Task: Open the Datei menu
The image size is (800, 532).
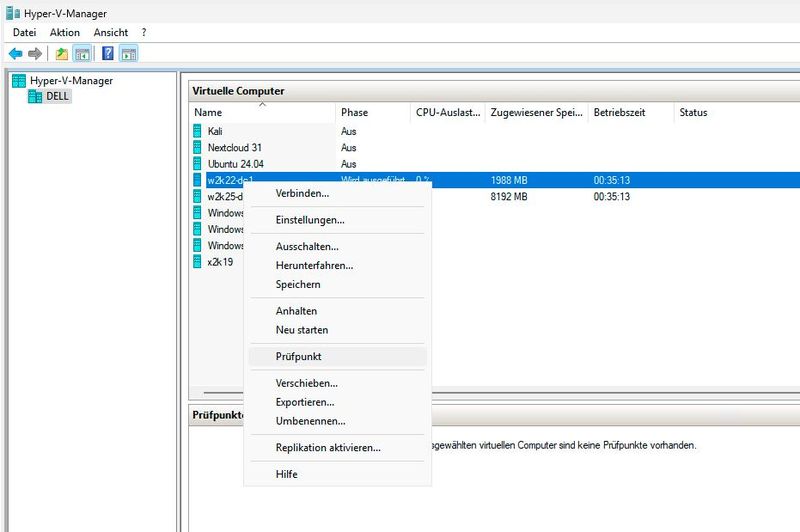Action: [24, 32]
